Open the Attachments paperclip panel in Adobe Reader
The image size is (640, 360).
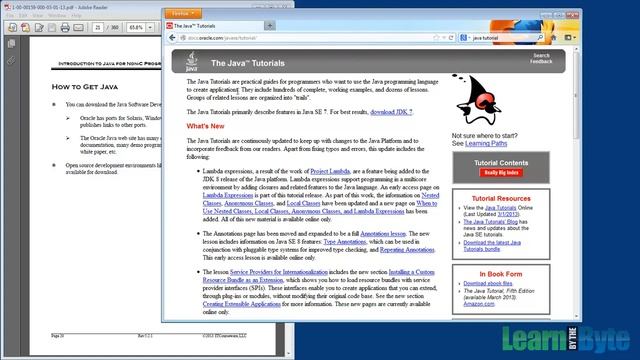11,61
